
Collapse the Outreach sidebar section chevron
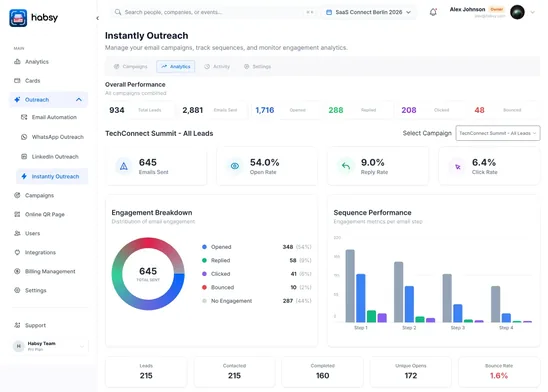pyautogui.click(x=79, y=100)
